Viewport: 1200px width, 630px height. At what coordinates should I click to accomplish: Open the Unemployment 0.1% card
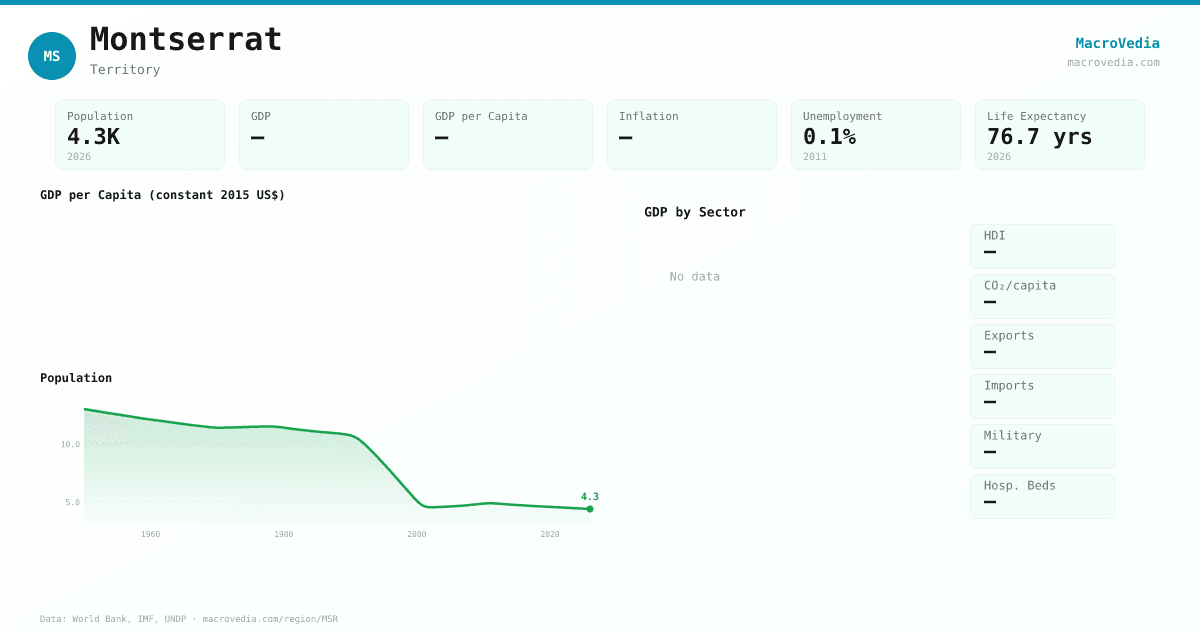[876, 135]
